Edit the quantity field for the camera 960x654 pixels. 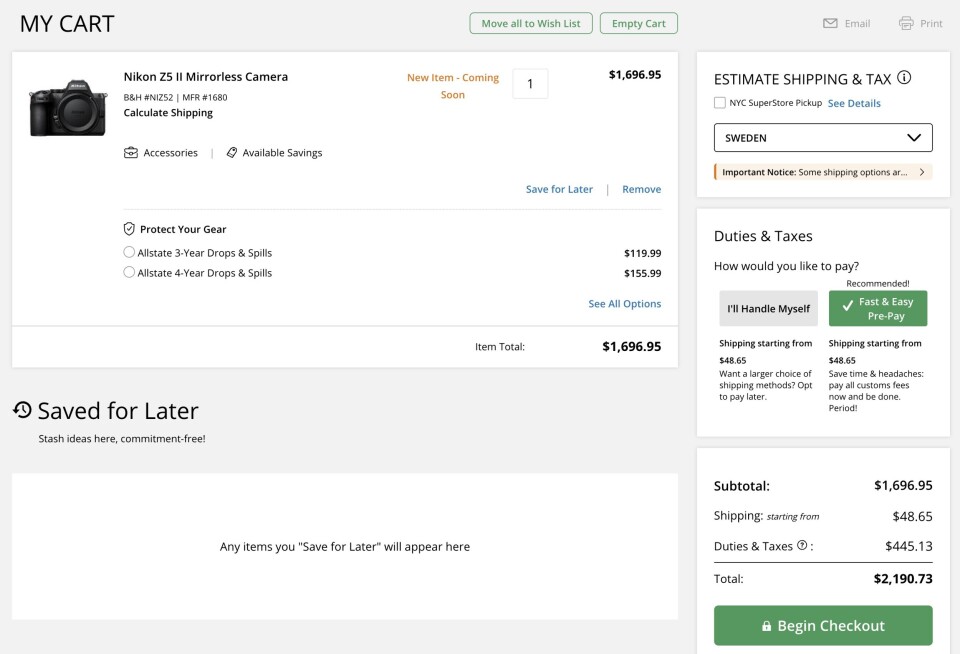[530, 83]
